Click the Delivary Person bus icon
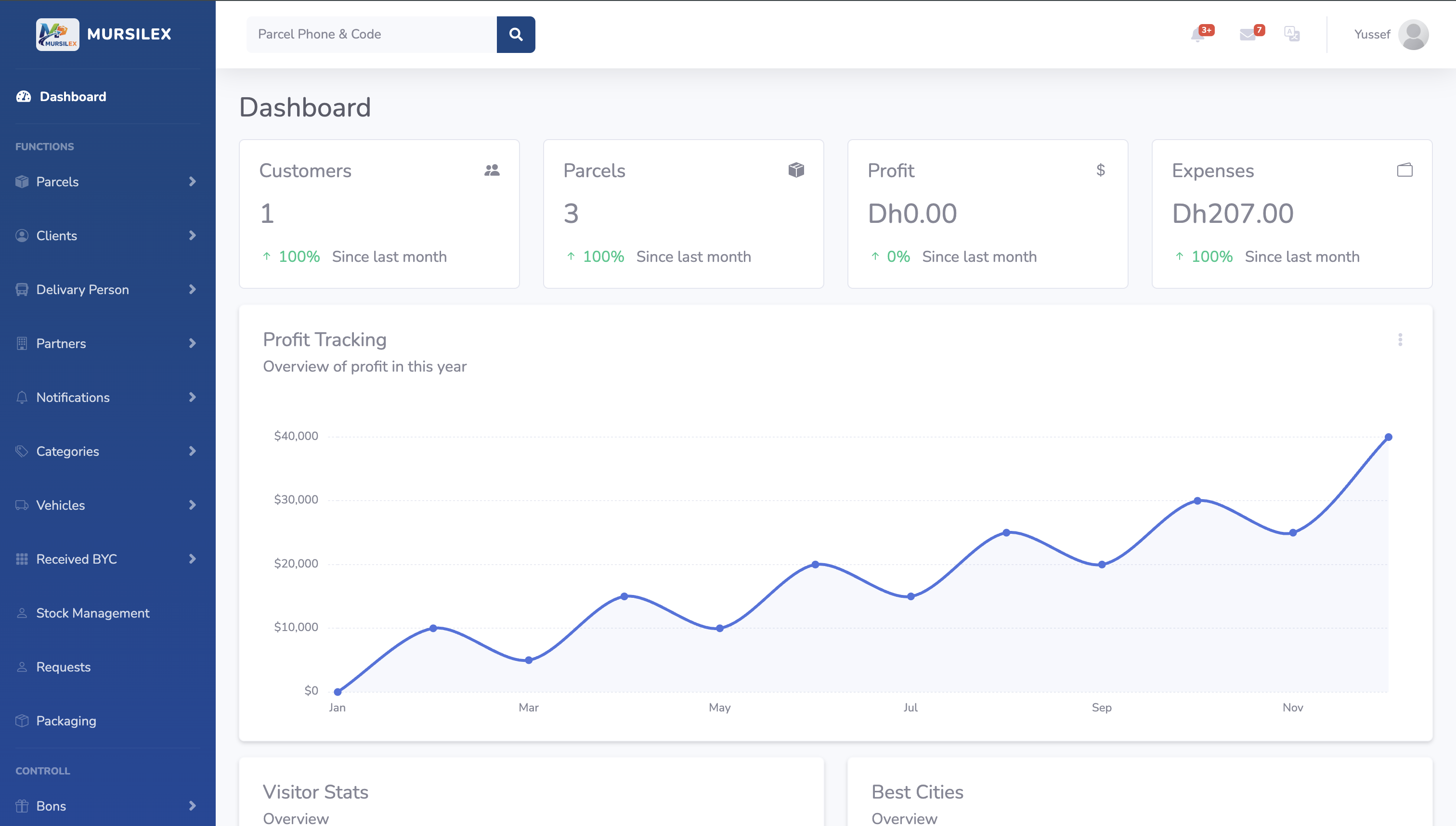The width and height of the screenshot is (1456, 826). point(22,289)
